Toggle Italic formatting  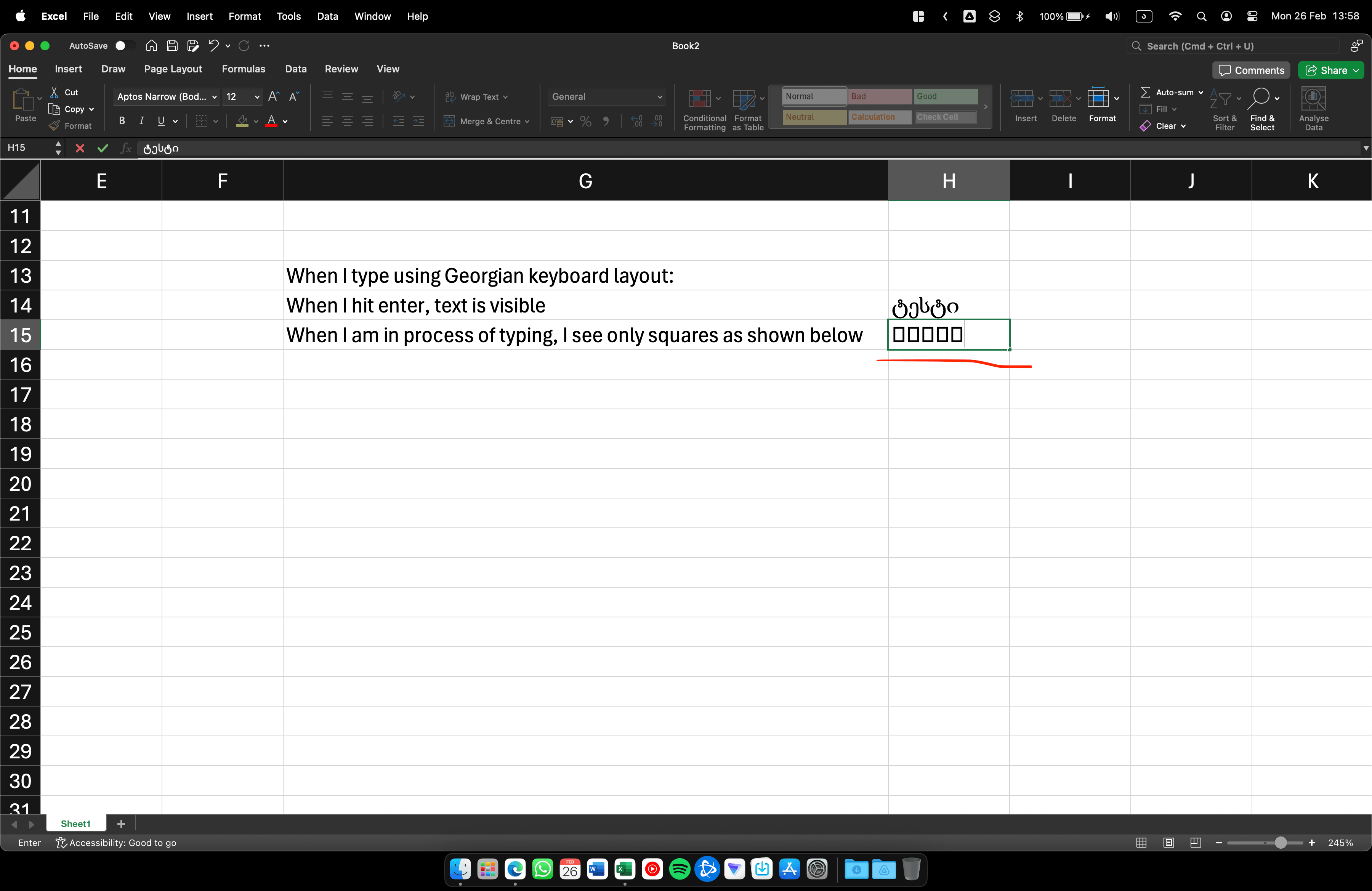pos(141,121)
